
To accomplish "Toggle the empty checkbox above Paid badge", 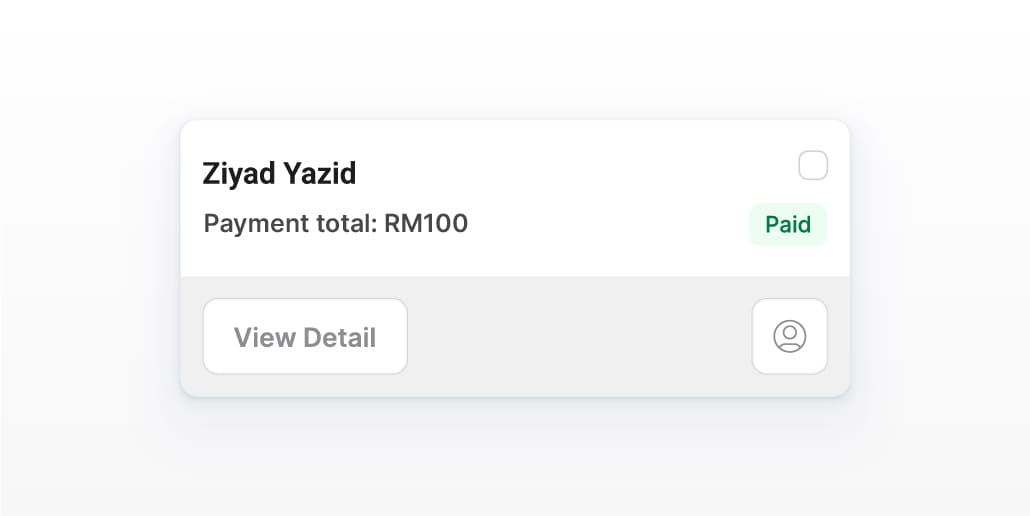I will [813, 165].
